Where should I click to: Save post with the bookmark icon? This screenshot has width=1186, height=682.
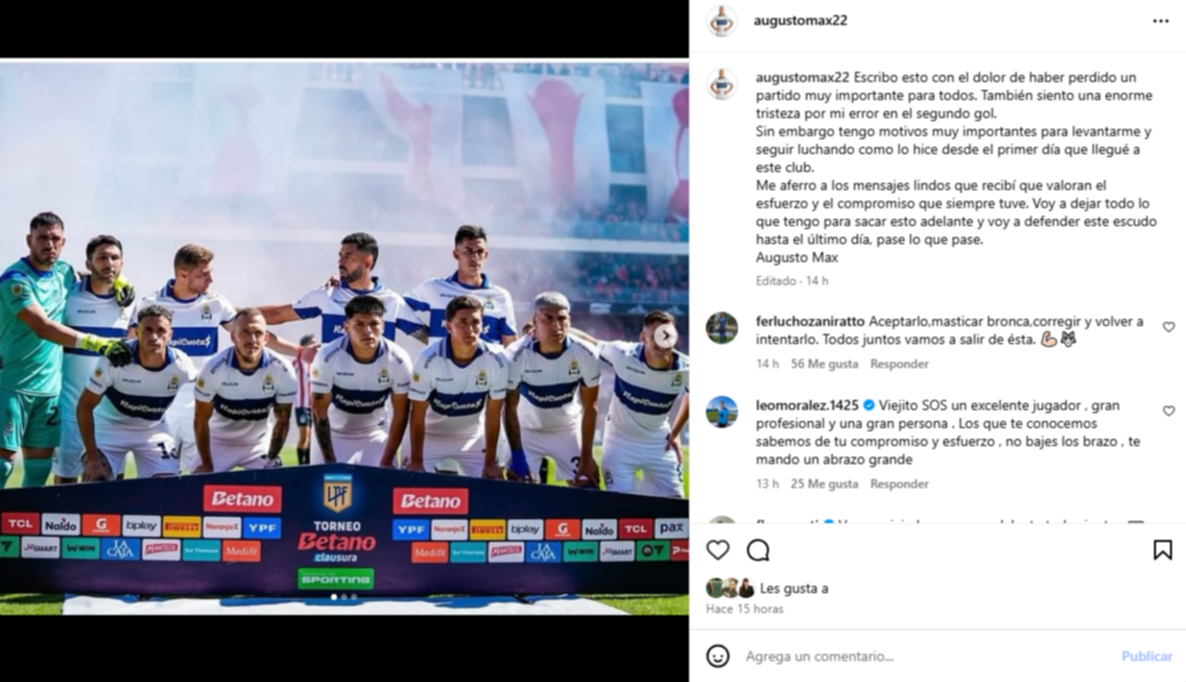tap(1163, 550)
